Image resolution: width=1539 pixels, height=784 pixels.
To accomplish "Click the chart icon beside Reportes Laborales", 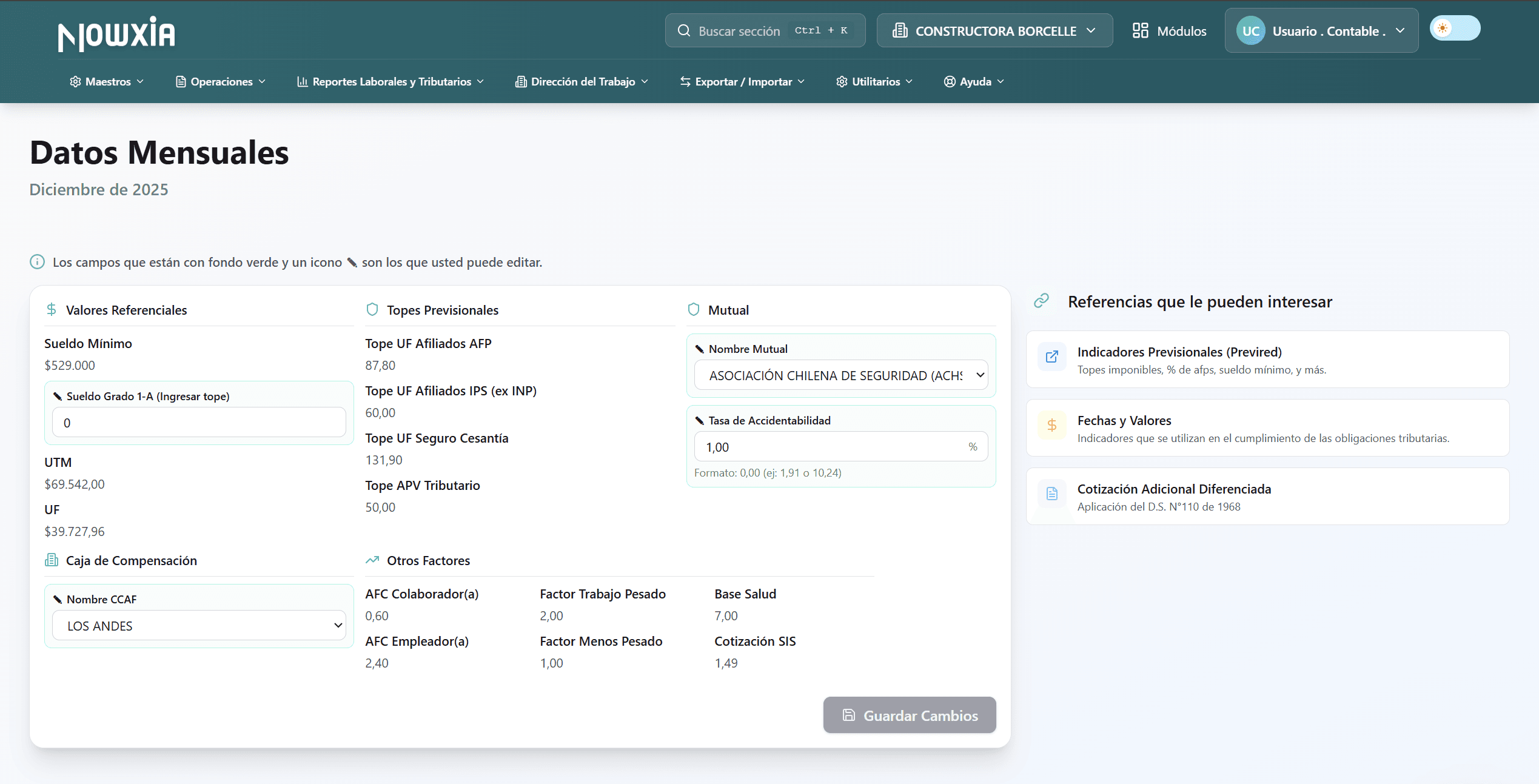I will click(303, 81).
